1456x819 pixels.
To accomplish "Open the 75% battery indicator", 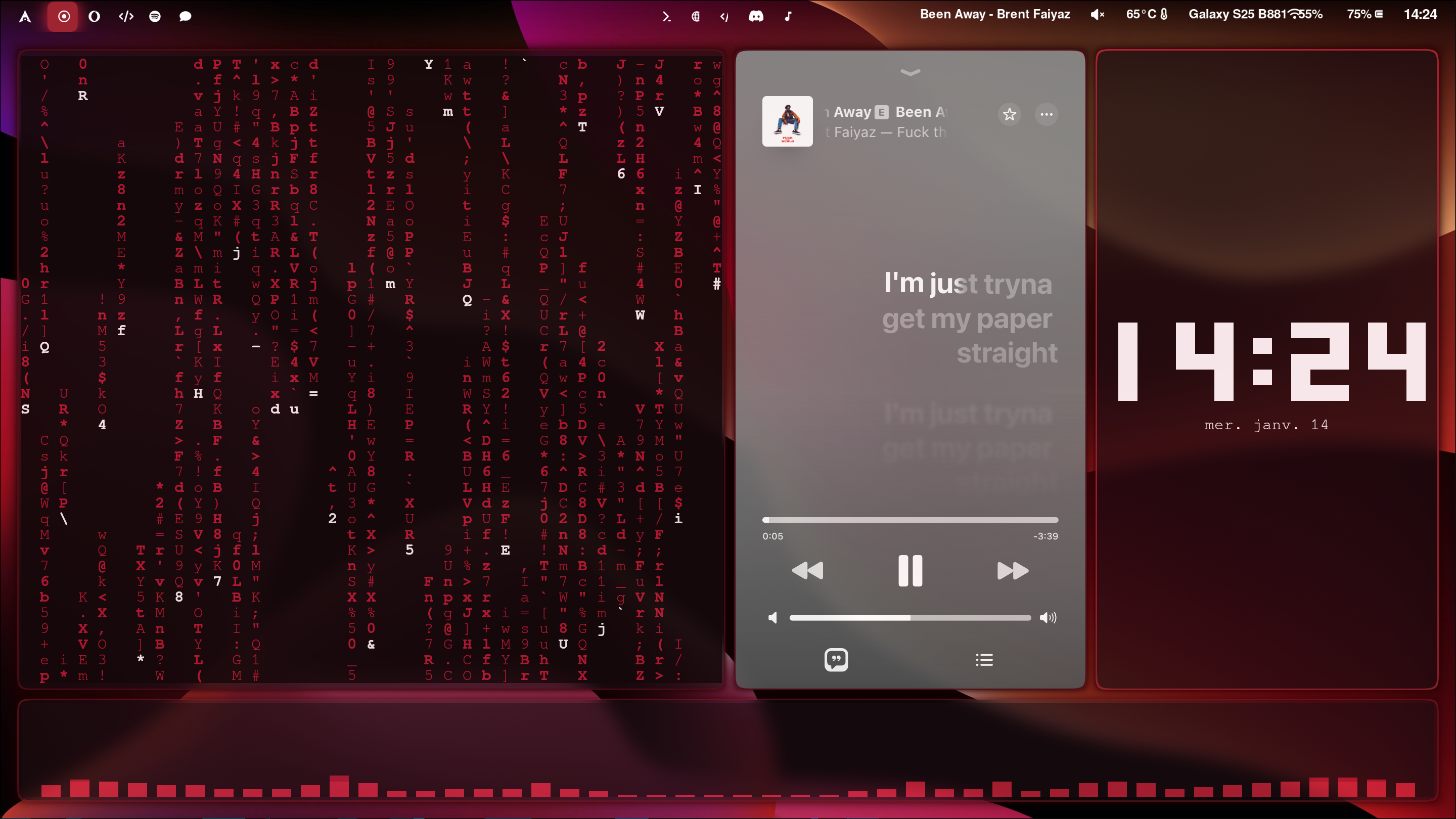I will (1365, 15).
